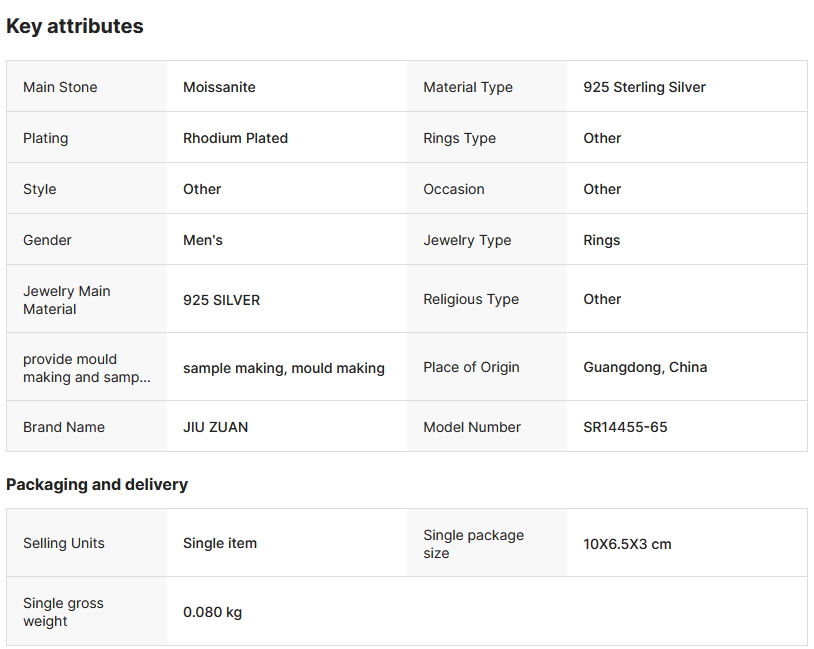Click the JIU ZUAN brand name
Viewport: 814px width, 649px height.
click(x=215, y=427)
